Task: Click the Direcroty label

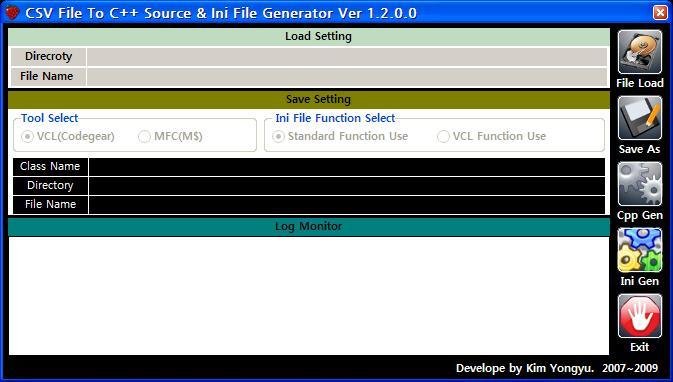Action: [x=49, y=56]
